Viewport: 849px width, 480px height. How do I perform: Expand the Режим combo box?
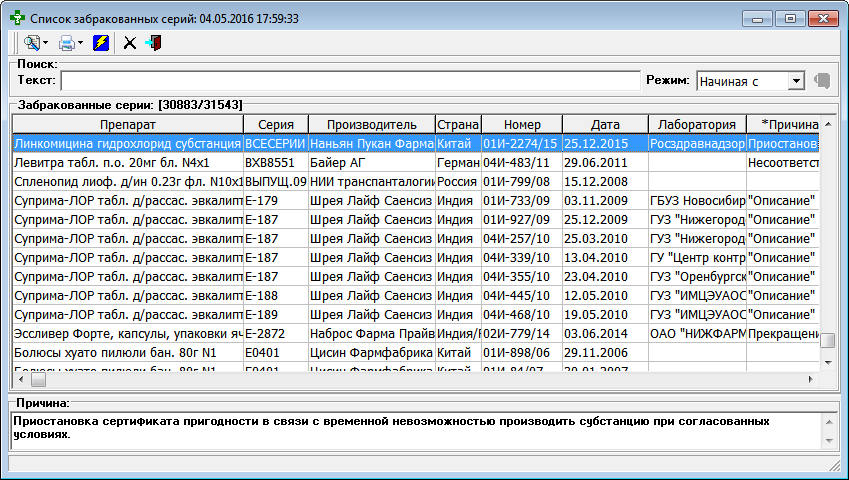coord(796,81)
